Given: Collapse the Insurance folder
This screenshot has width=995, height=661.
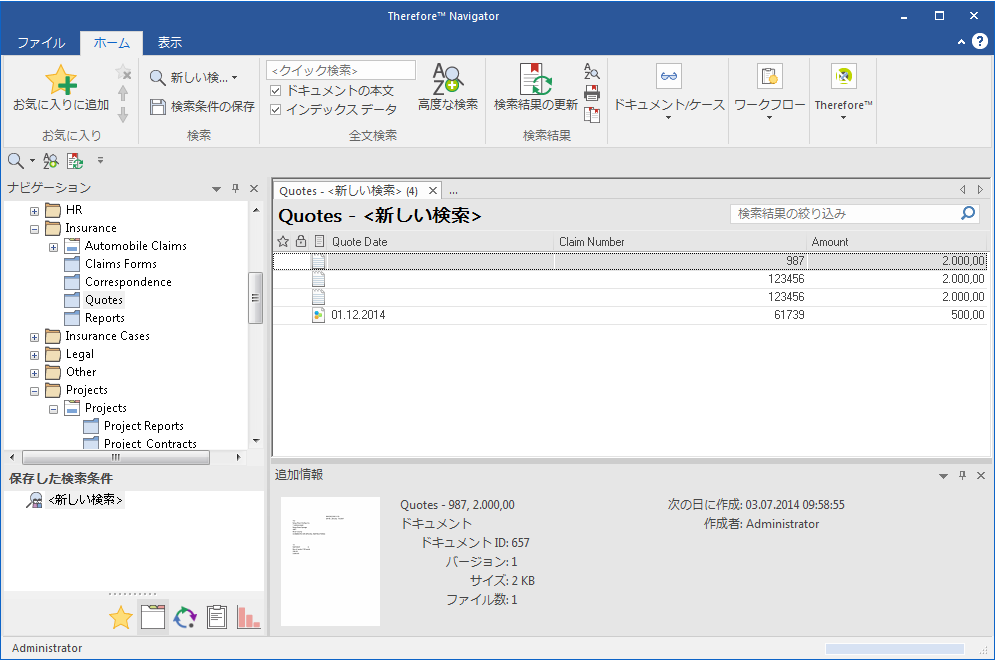Looking at the screenshot, I should coord(34,229).
